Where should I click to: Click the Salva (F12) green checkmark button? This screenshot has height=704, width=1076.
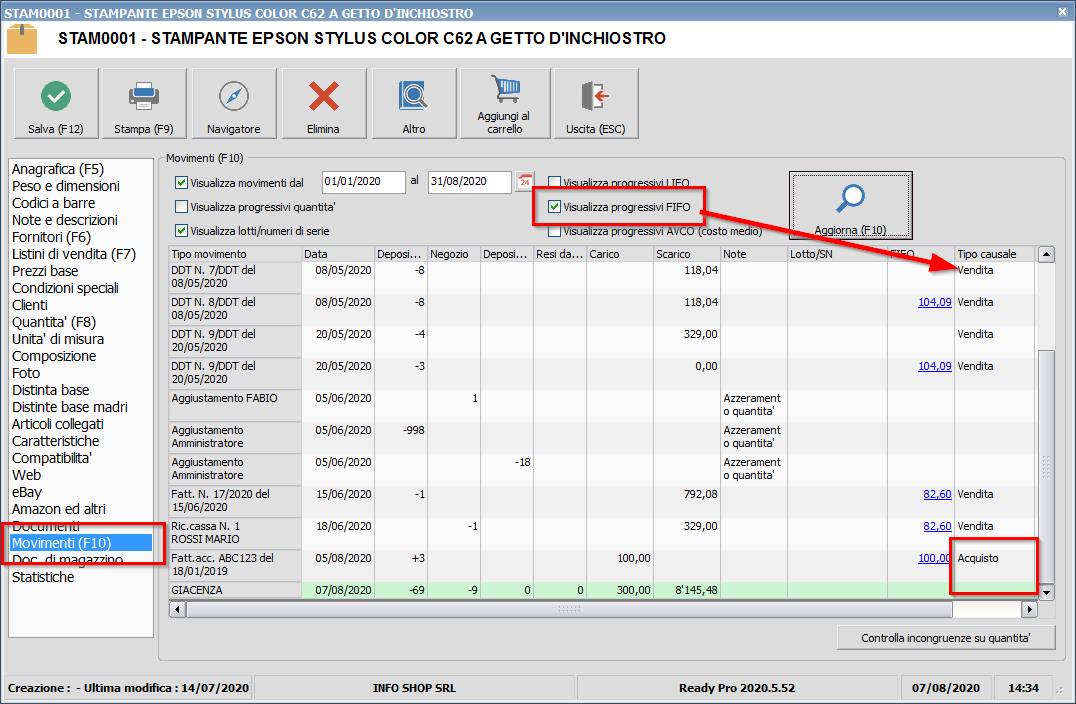pyautogui.click(x=56, y=103)
